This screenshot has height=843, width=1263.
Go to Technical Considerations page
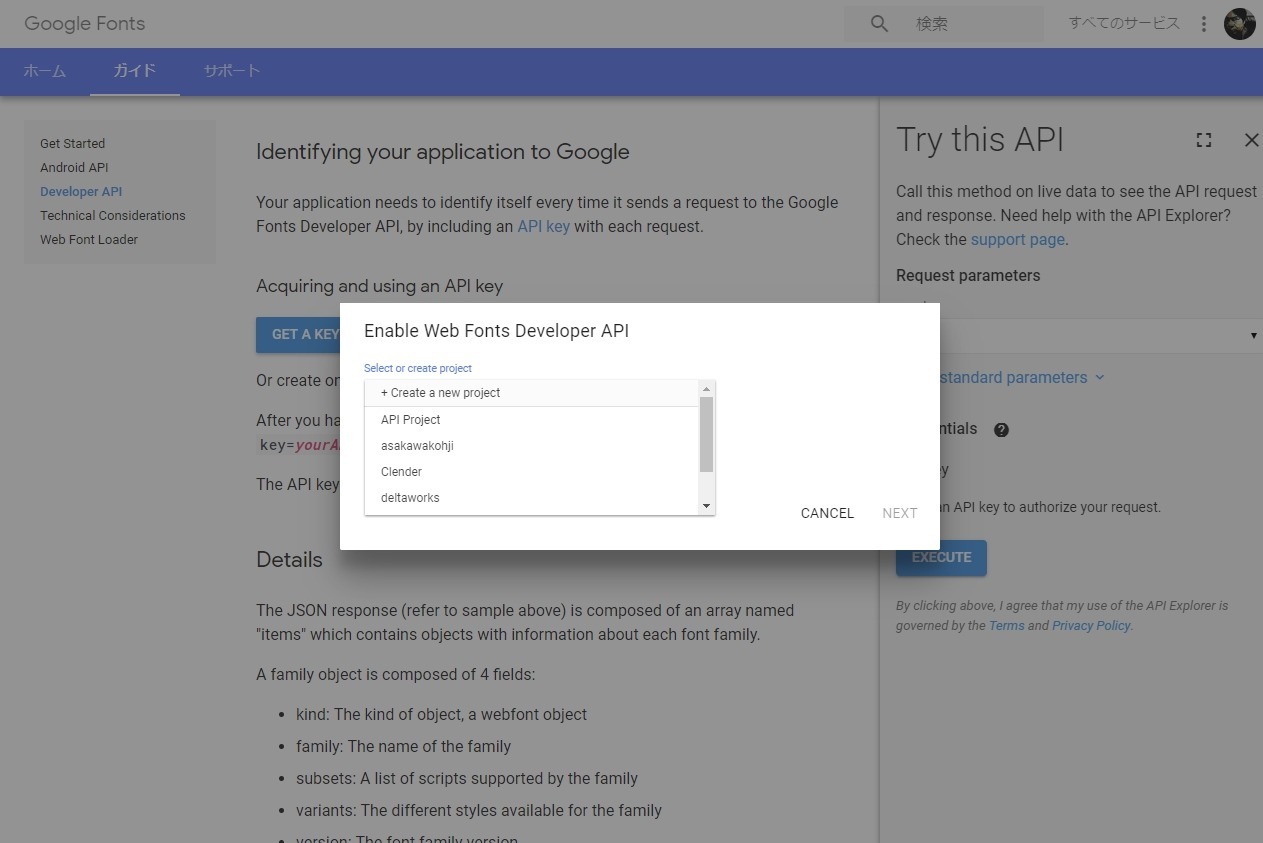point(113,215)
